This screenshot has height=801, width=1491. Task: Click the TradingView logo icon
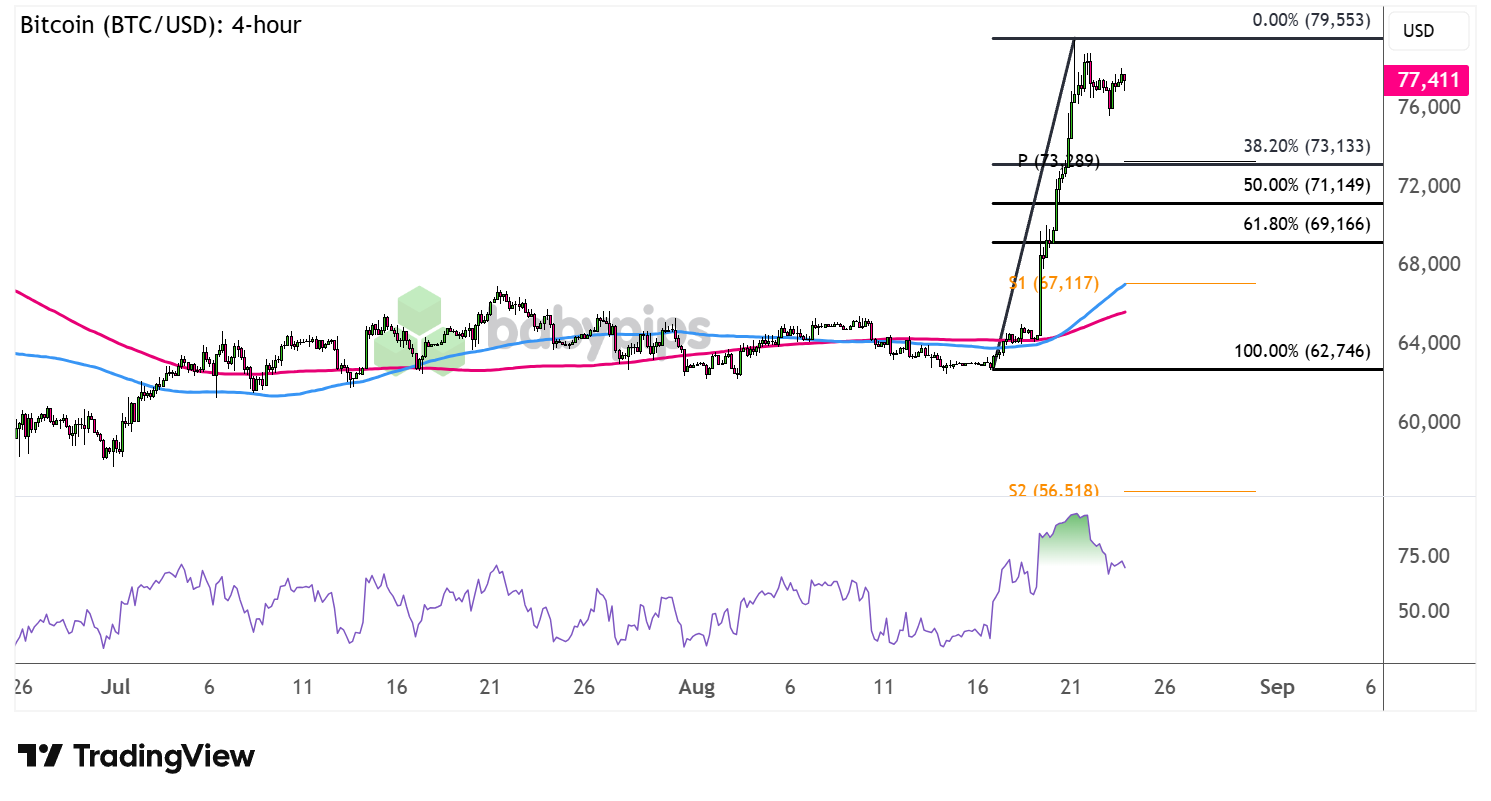pos(41,757)
